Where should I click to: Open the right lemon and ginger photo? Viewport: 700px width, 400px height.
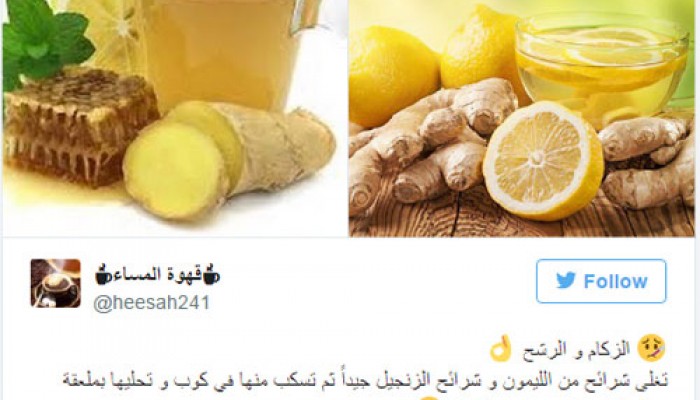tap(521, 117)
